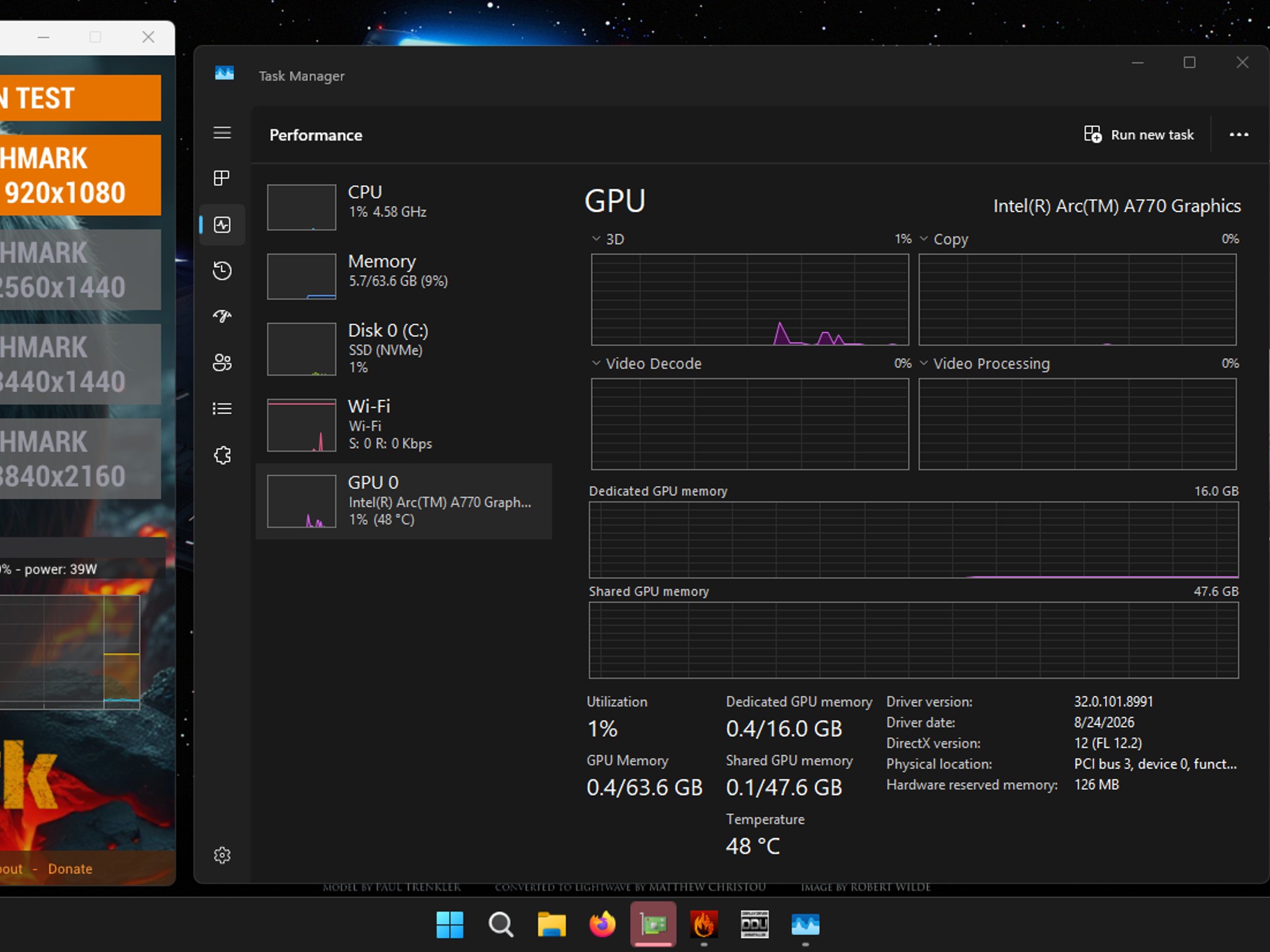This screenshot has height=952, width=1270.
Task: Open Windows Search from the taskbar
Action: (x=500, y=925)
